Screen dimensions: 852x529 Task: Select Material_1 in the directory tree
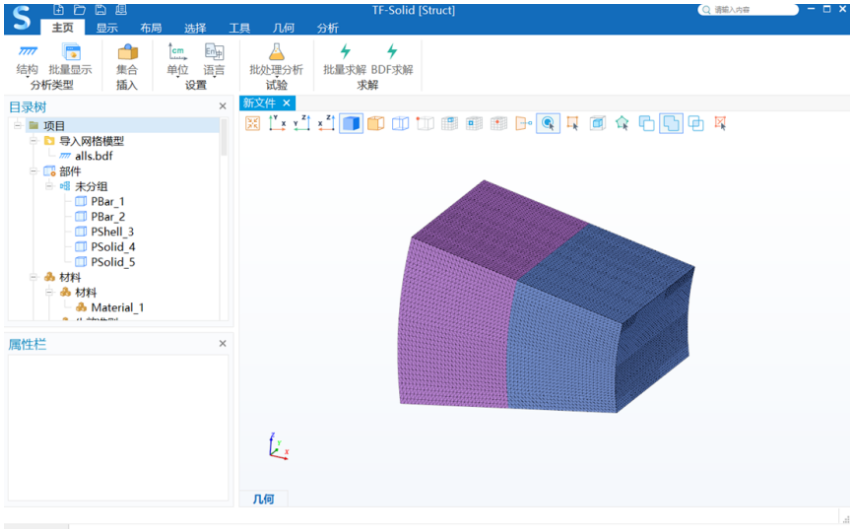pos(117,307)
